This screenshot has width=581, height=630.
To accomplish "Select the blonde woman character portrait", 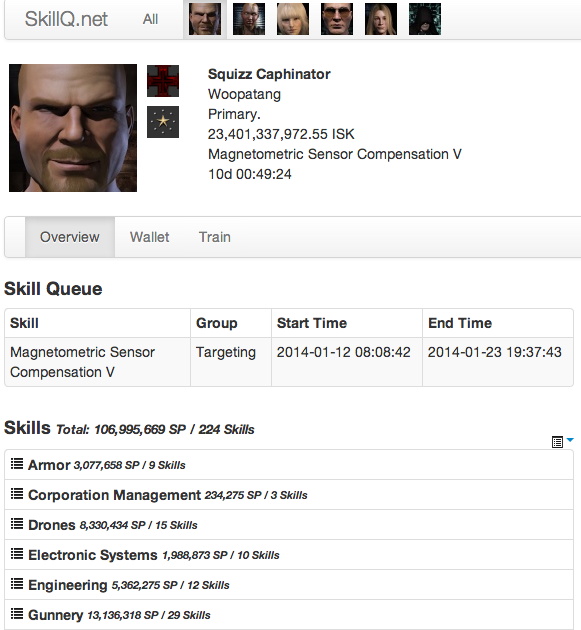I will (x=293, y=19).
